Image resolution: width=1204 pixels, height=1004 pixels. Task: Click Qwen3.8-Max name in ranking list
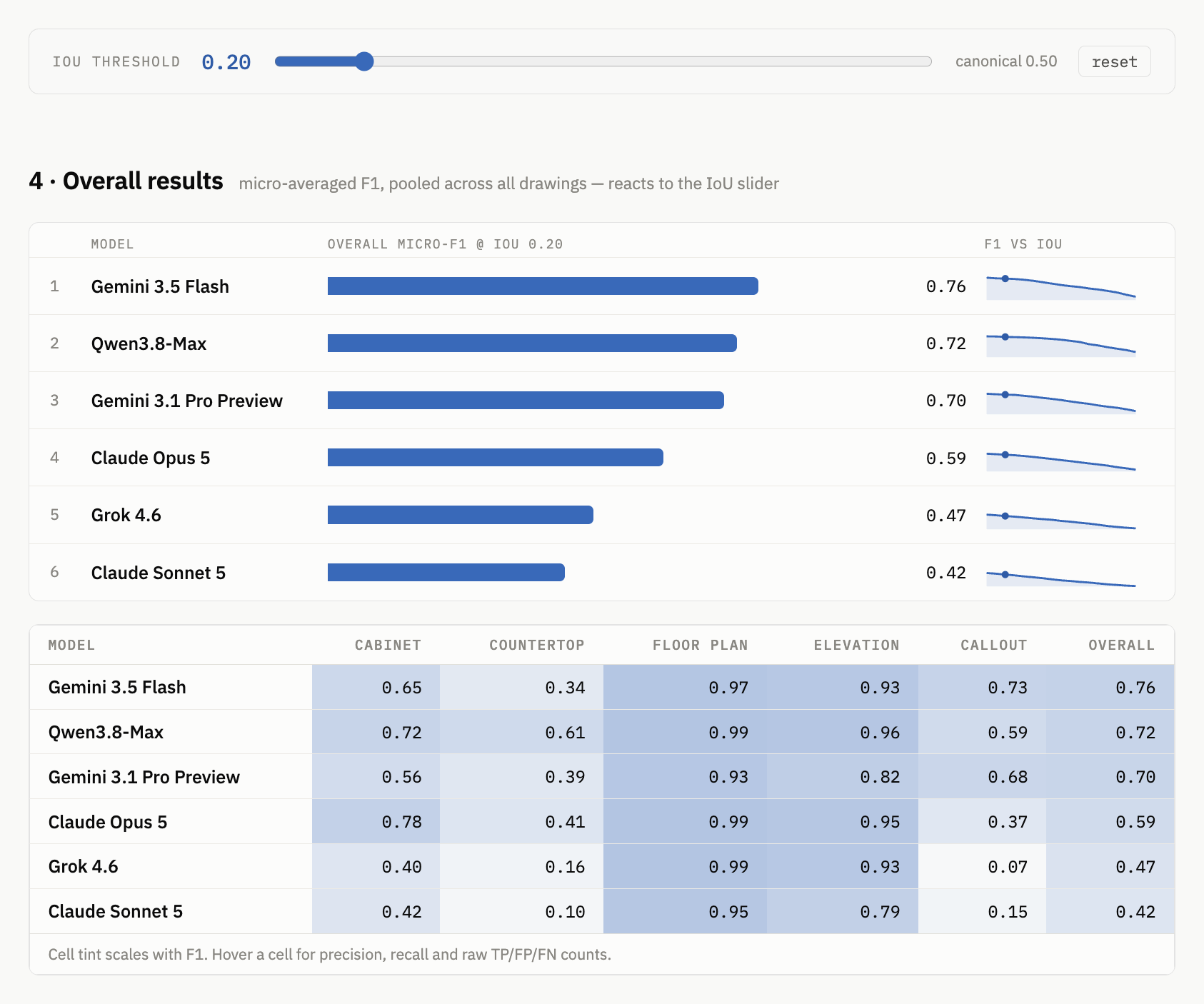coord(149,343)
